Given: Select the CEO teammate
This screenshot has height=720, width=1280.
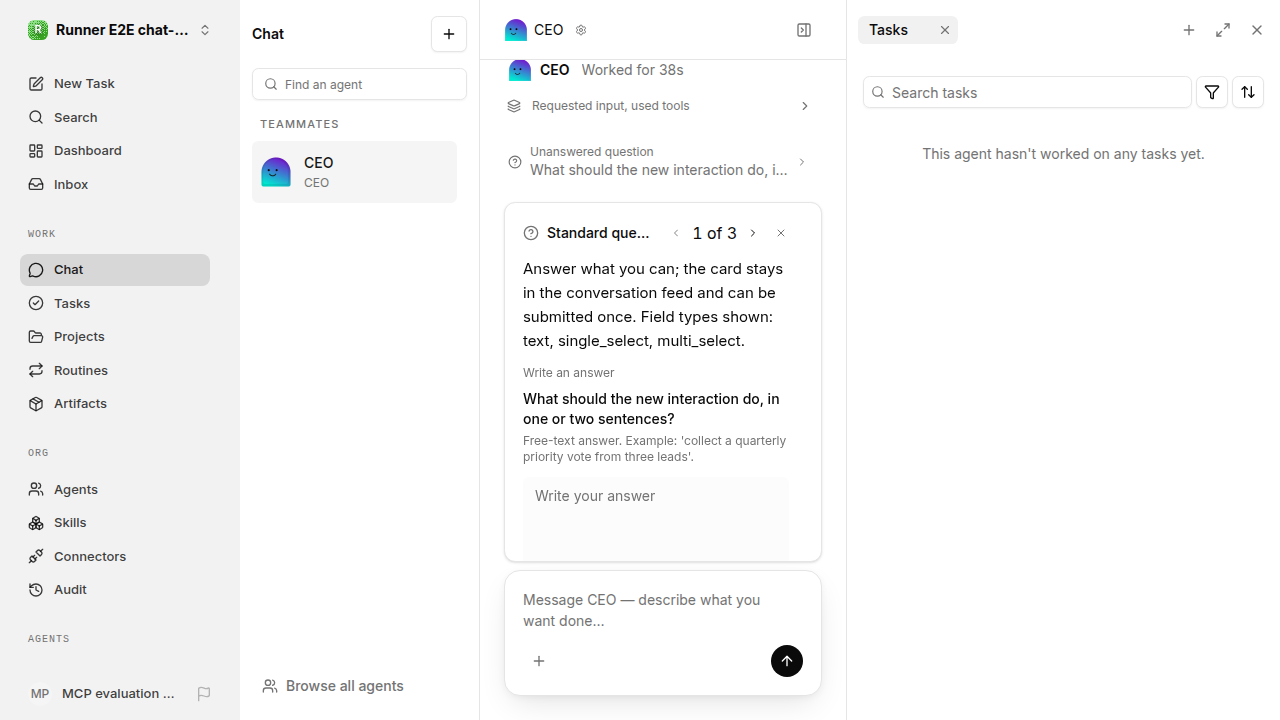Looking at the screenshot, I should [x=354, y=172].
